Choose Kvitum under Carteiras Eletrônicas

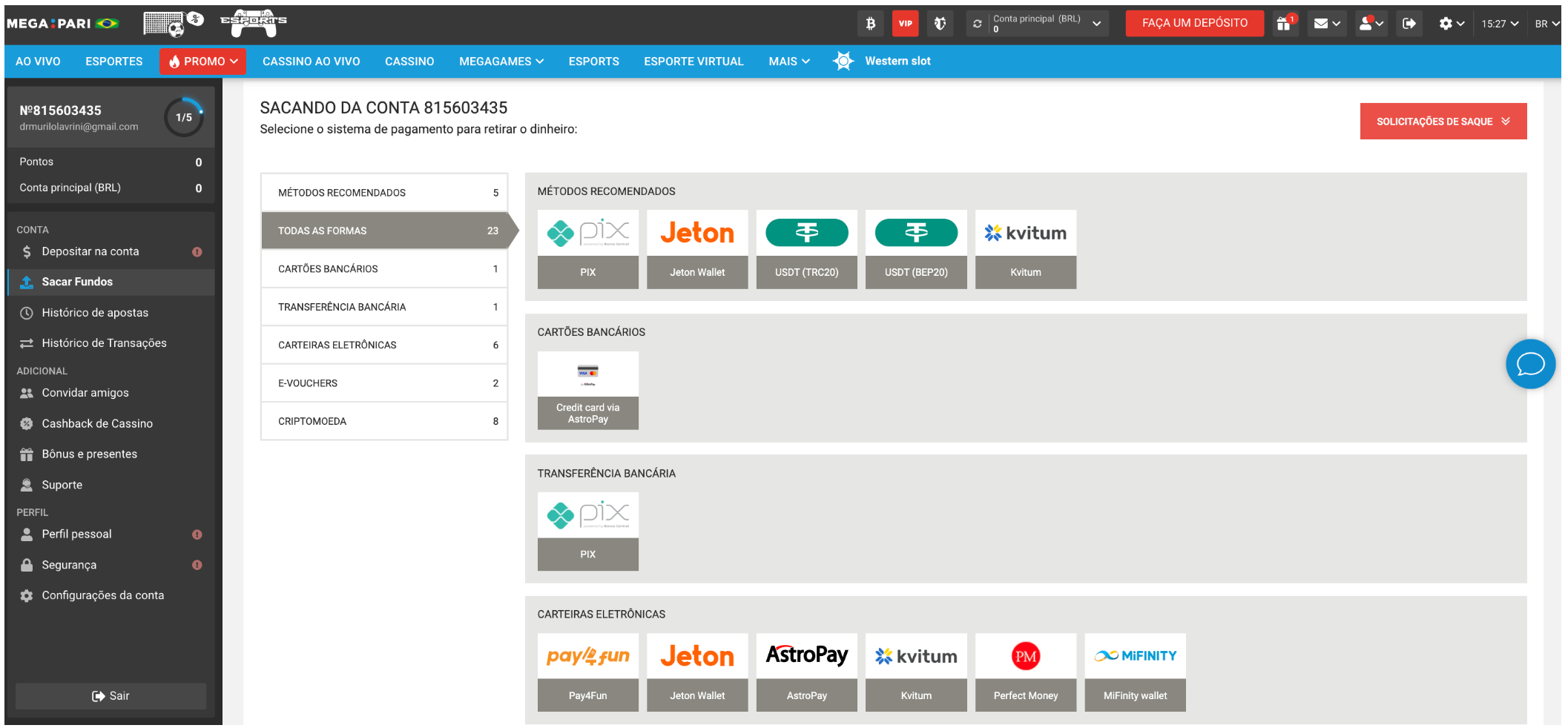pos(916,672)
